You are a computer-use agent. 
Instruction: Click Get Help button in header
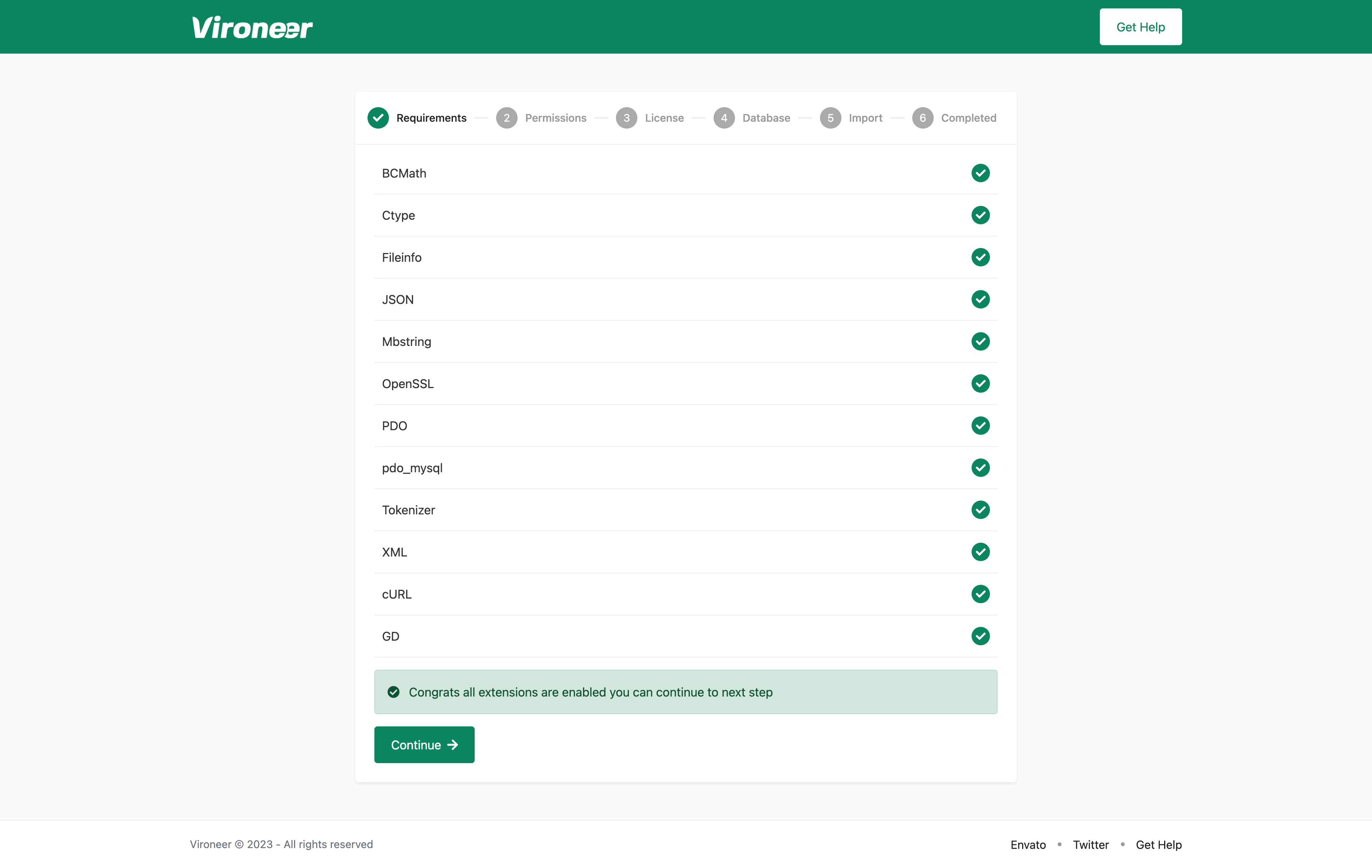(1140, 27)
